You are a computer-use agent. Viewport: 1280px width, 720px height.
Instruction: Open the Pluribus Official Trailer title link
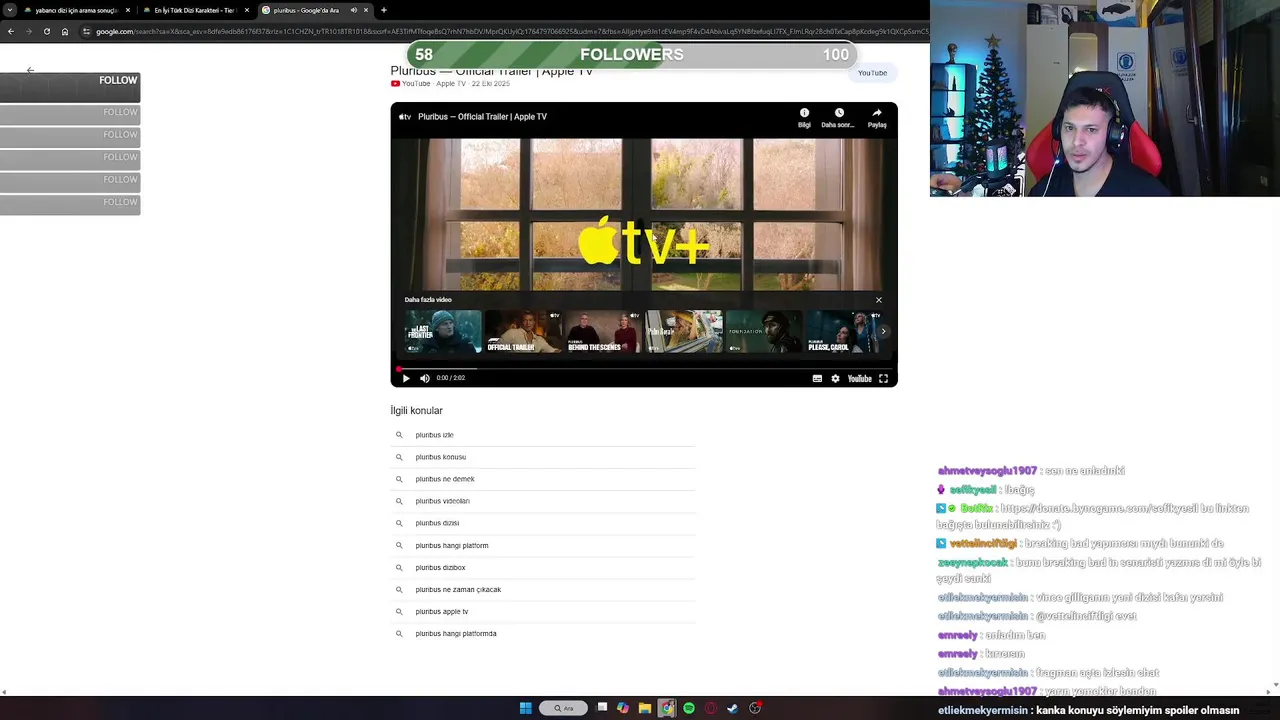point(492,71)
